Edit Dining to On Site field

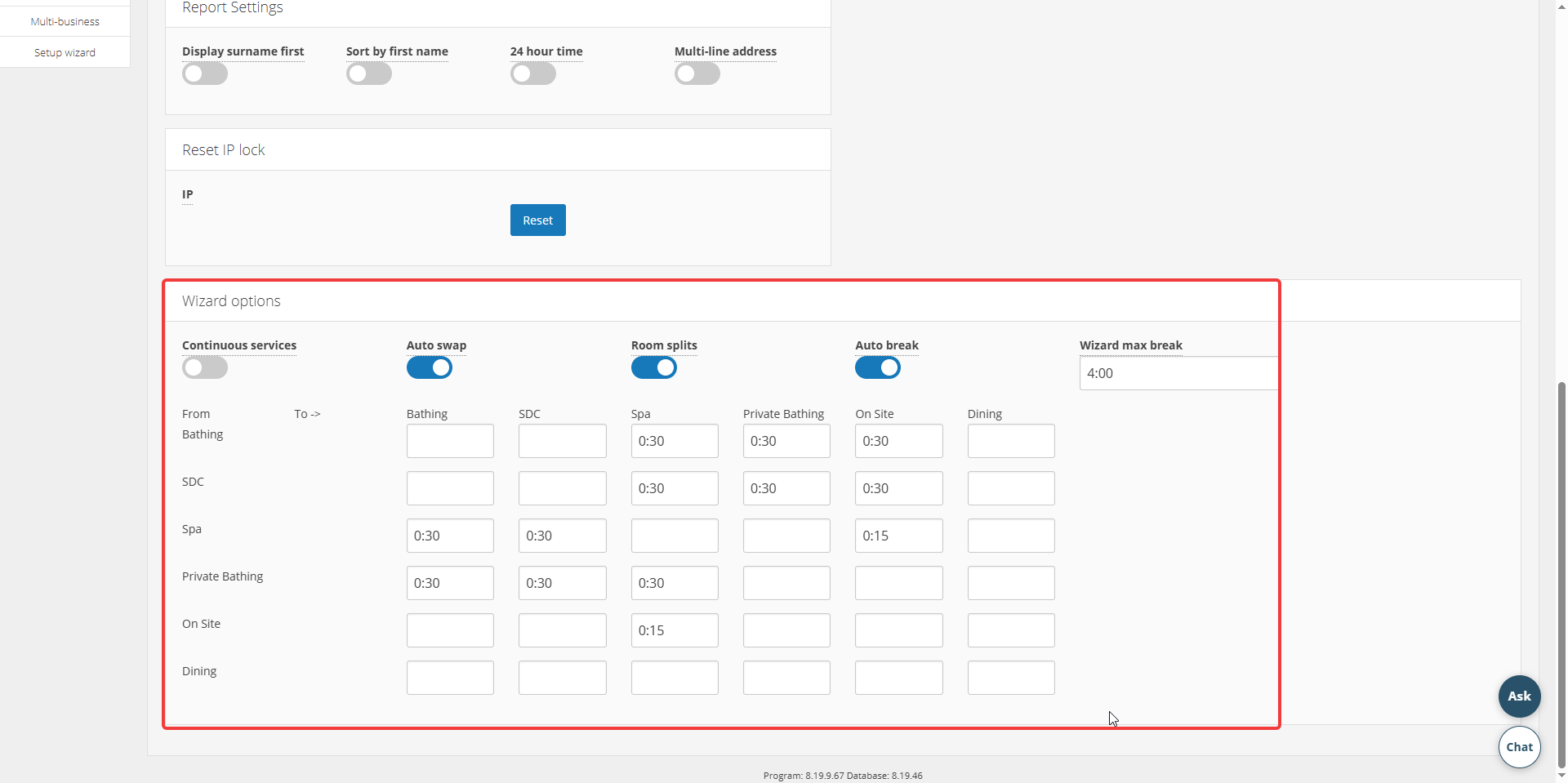point(899,678)
